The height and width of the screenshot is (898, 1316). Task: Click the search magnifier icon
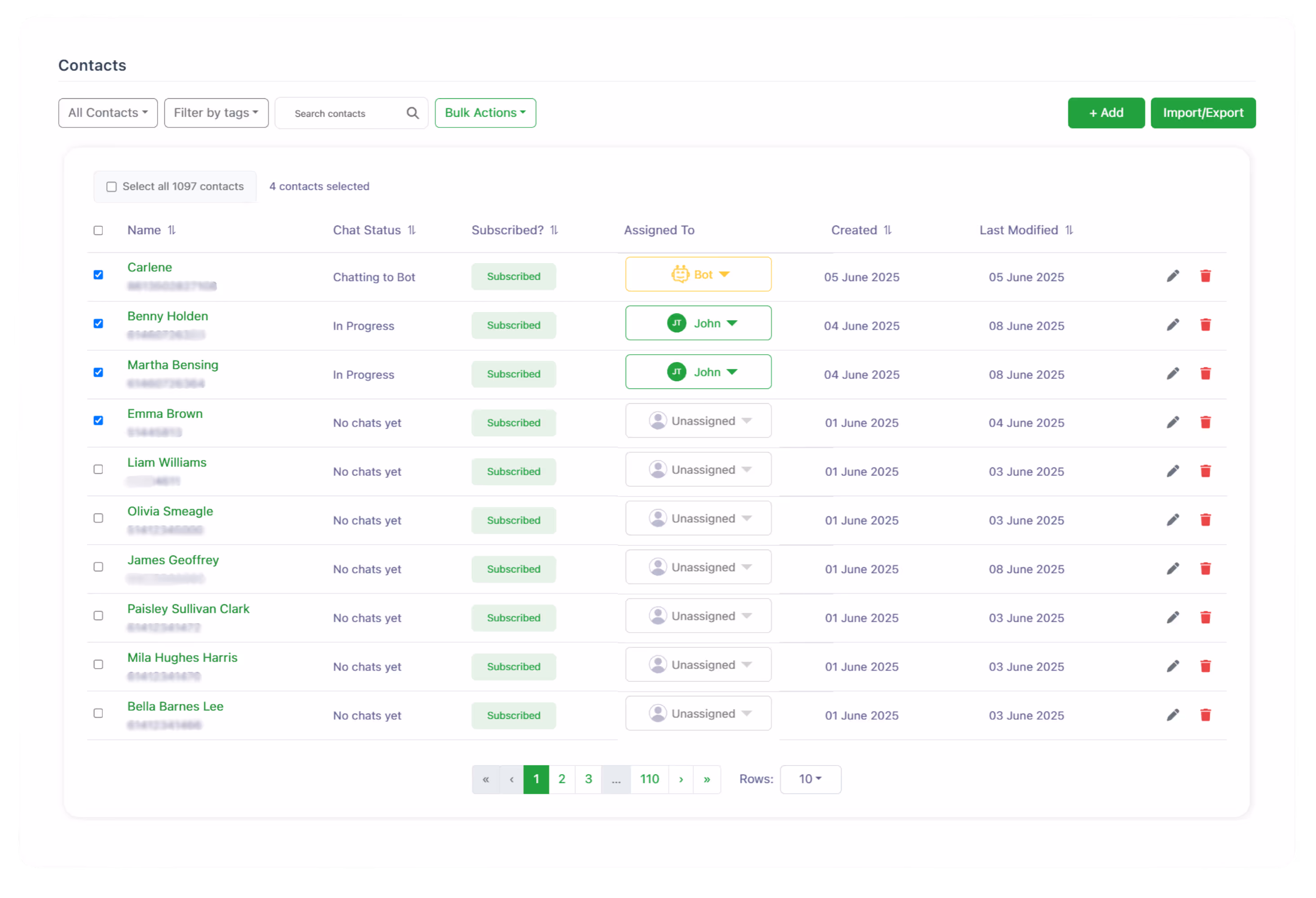pyautogui.click(x=412, y=113)
